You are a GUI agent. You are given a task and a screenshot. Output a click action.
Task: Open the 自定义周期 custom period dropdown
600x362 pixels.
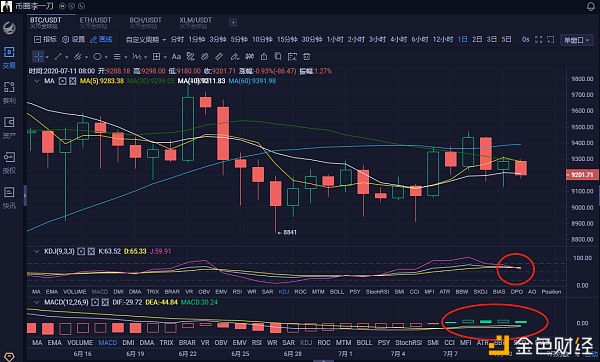coord(146,39)
